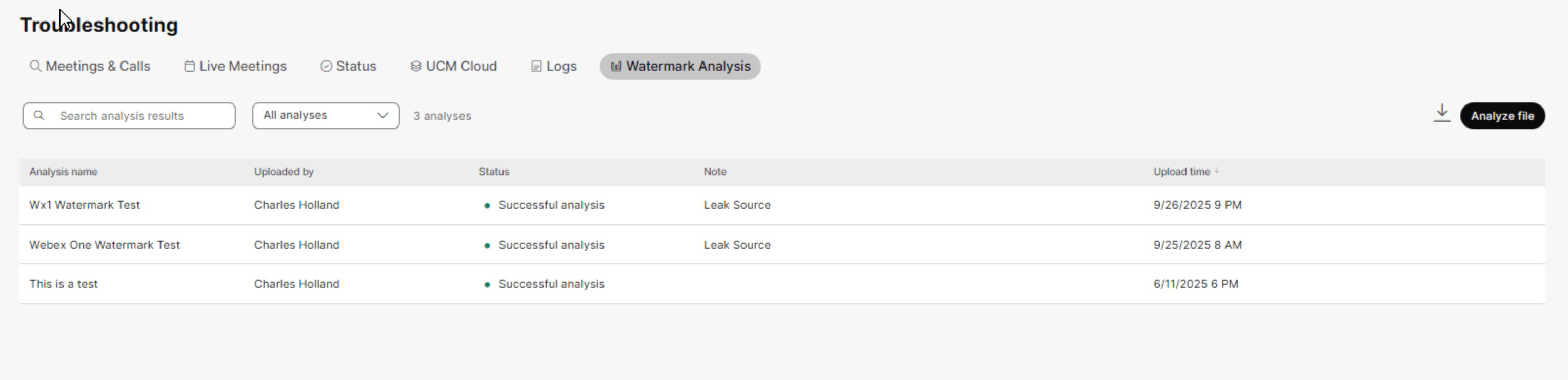The width and height of the screenshot is (1568, 380).
Task: Select the Logs tab
Action: (554, 66)
